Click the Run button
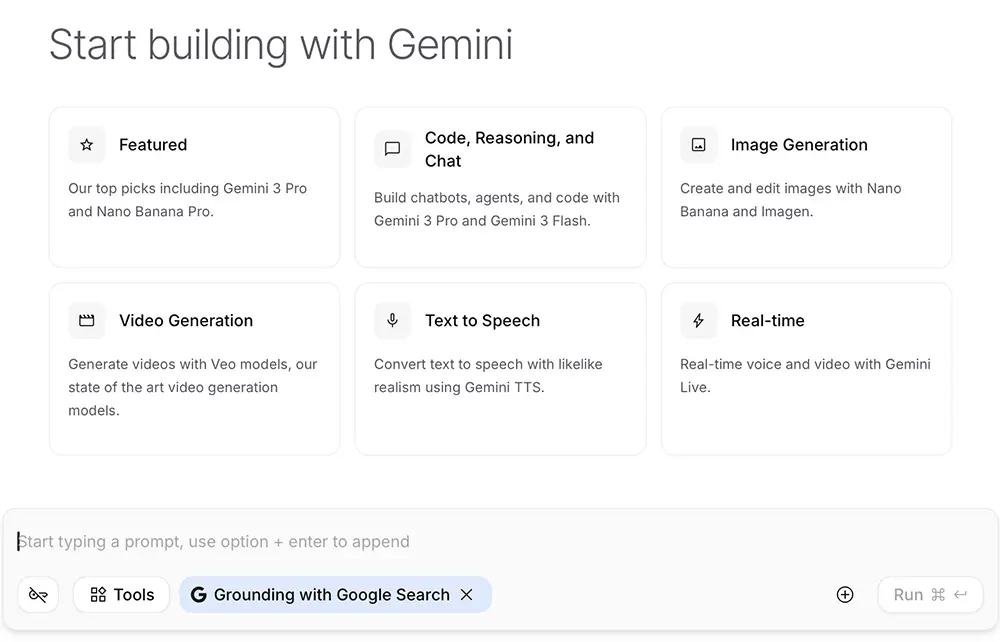The image size is (1000, 642). (x=930, y=594)
